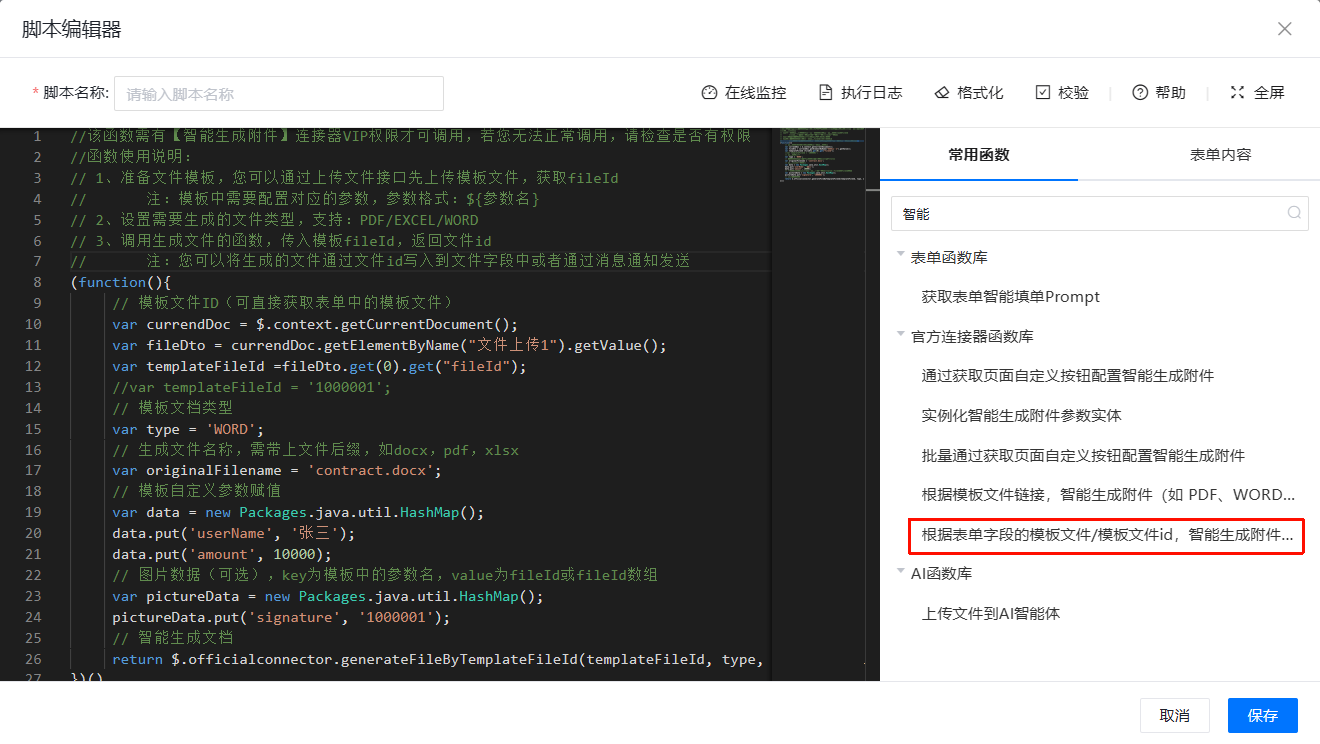Image resolution: width=1320 pixels, height=744 pixels.
Task: Select 获取表单智能填单Prompt function
Action: (x=1010, y=297)
